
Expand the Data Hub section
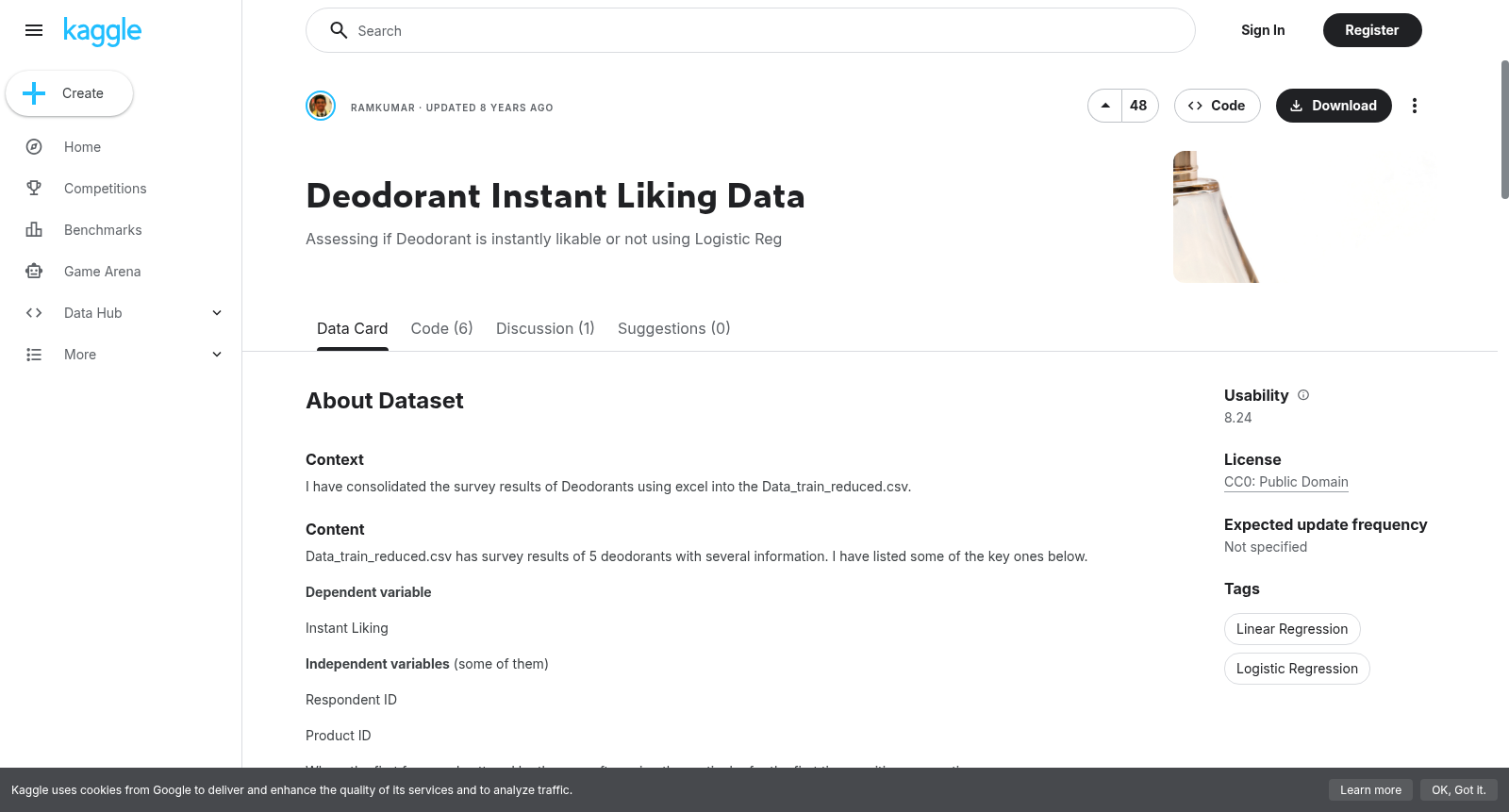[217, 313]
